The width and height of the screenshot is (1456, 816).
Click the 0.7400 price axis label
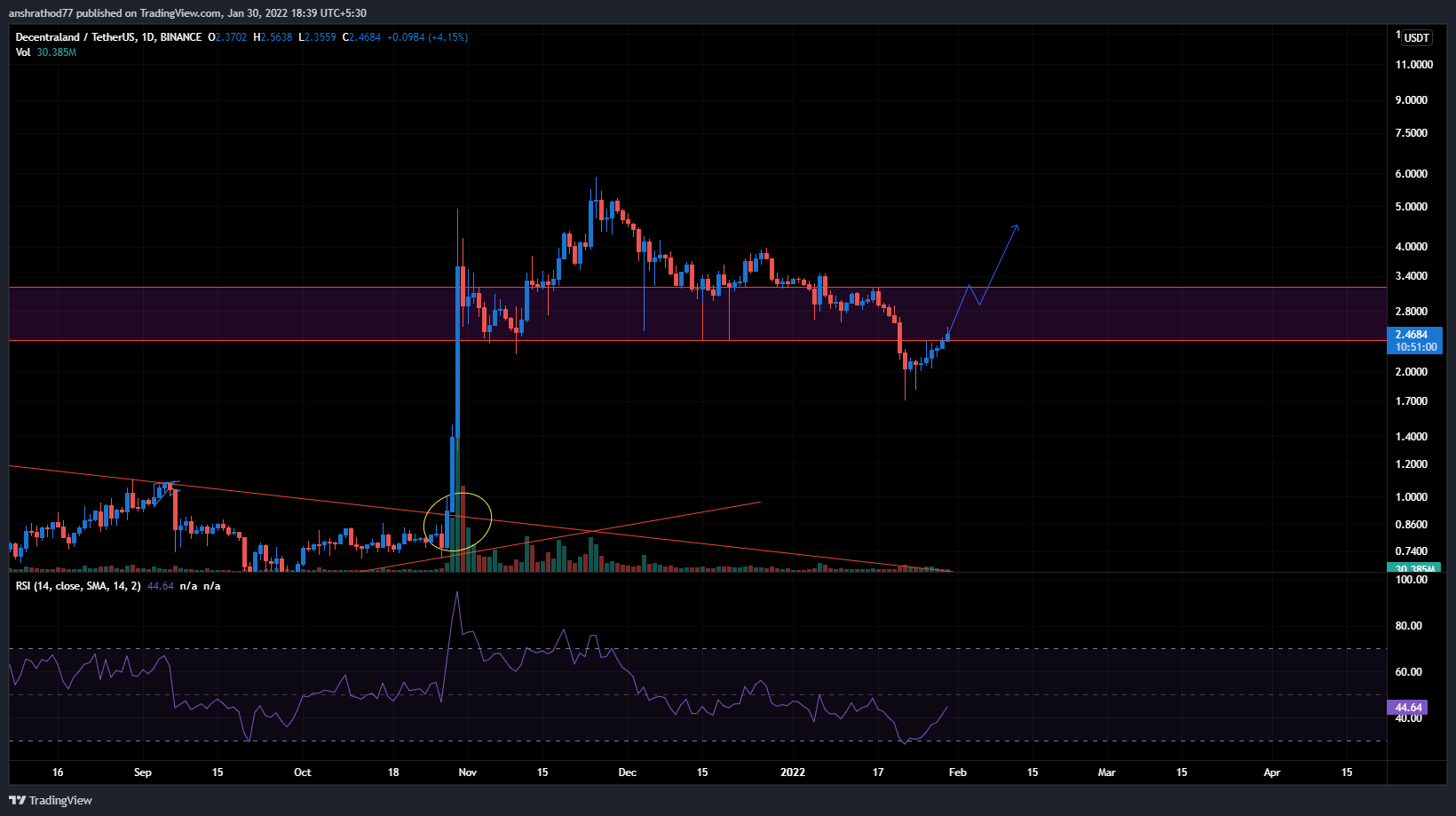click(1412, 551)
